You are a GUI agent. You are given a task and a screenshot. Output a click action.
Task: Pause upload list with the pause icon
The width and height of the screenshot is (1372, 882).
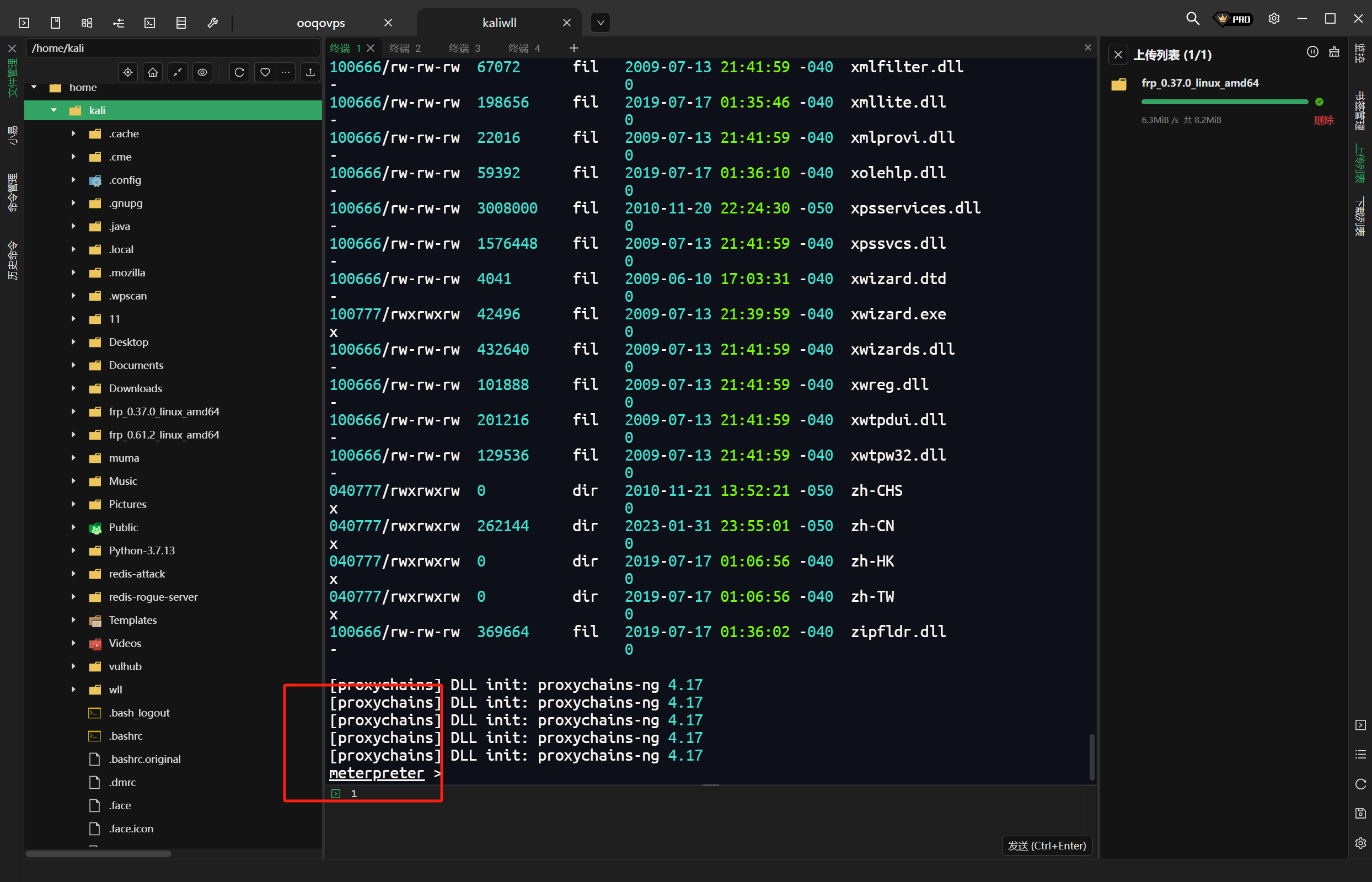[1312, 53]
